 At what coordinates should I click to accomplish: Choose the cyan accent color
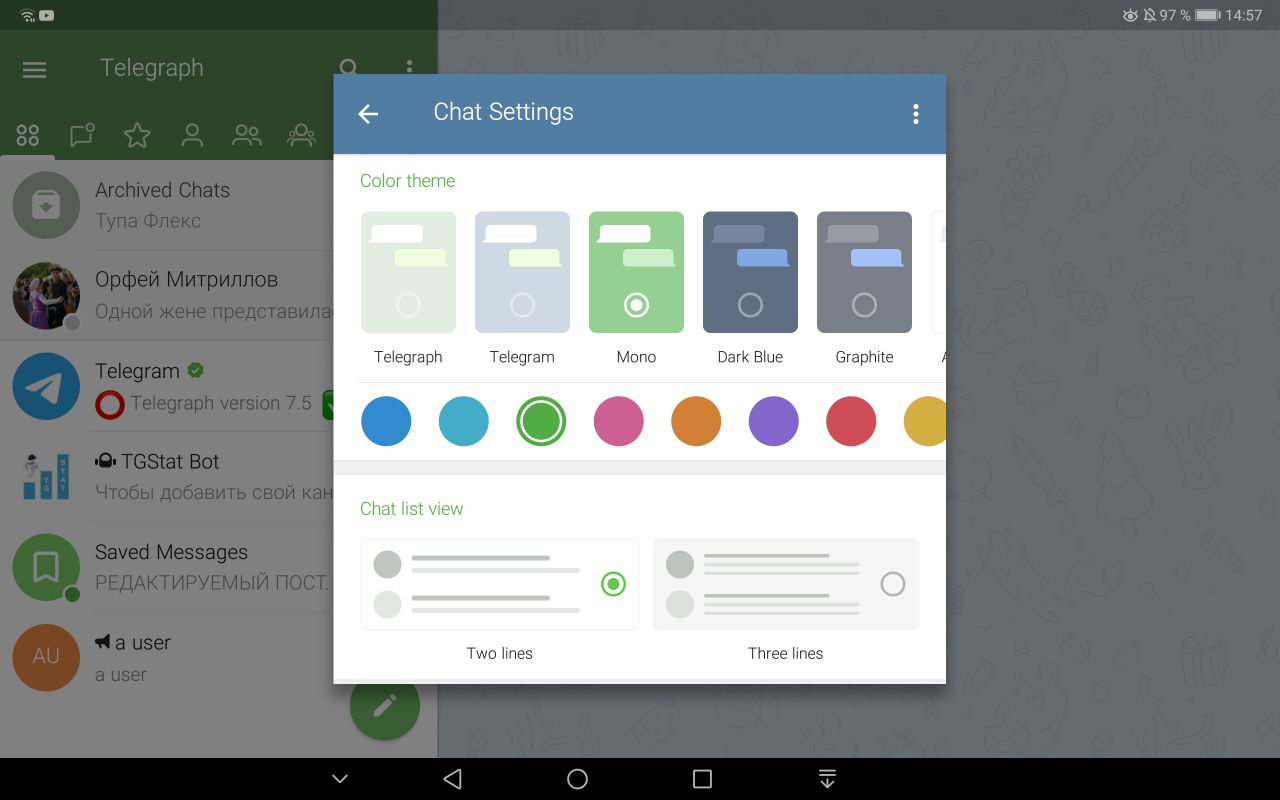coord(464,421)
